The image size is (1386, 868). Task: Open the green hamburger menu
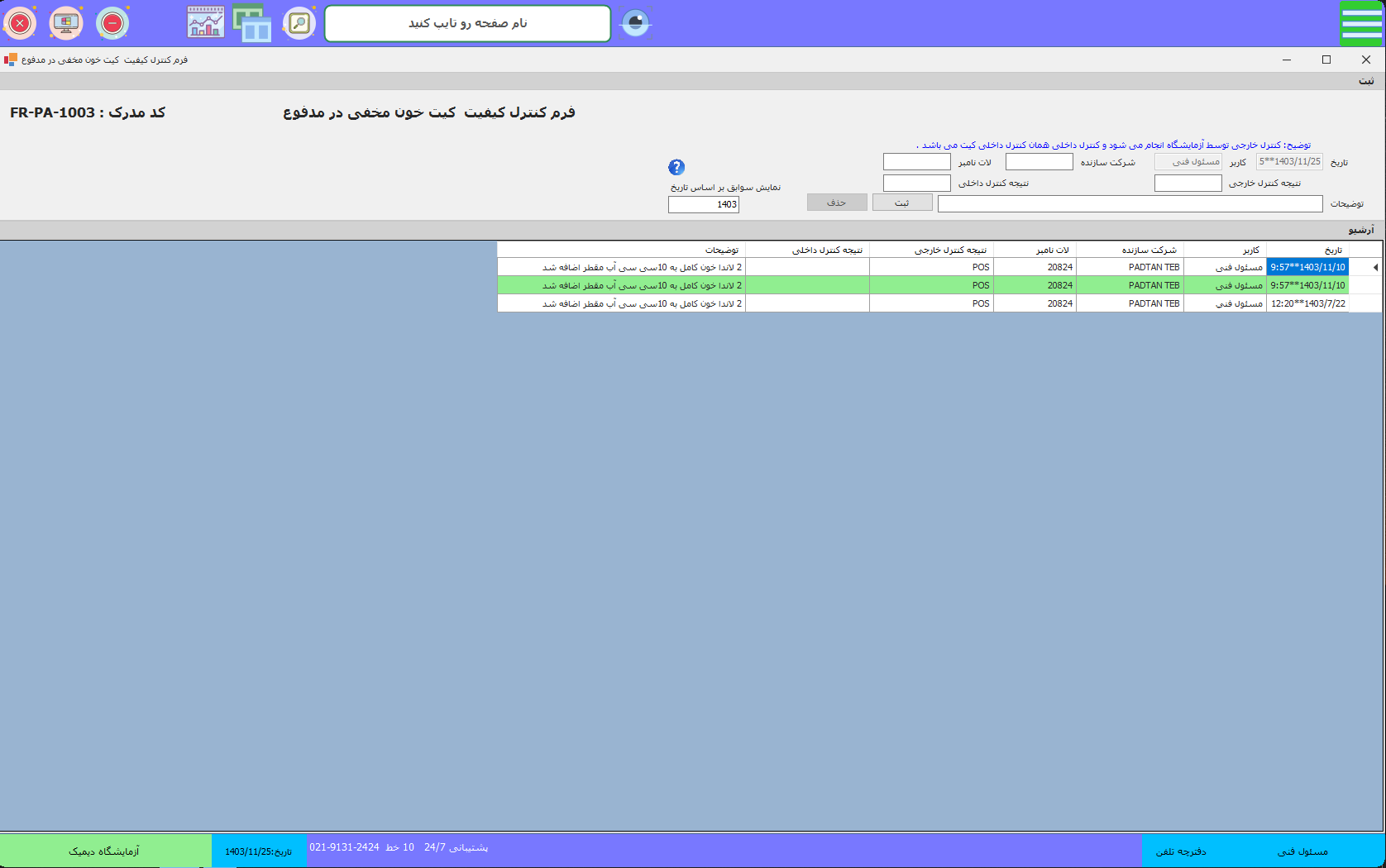tap(1361, 23)
